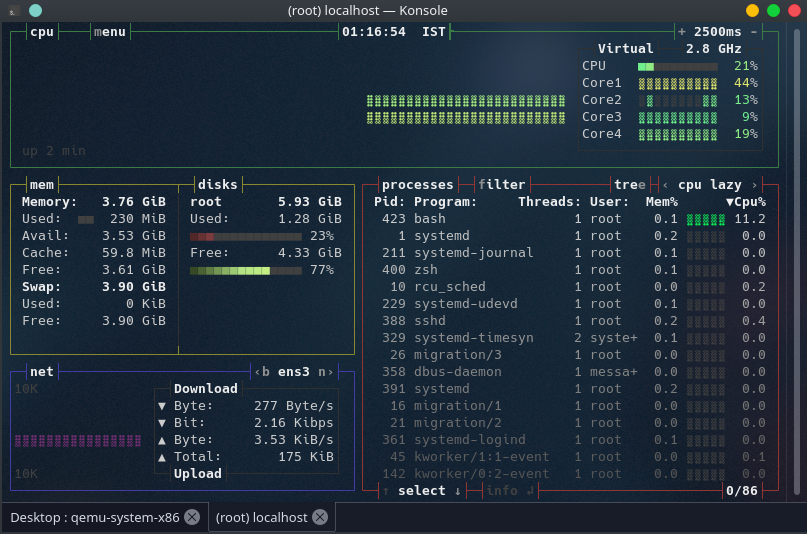
Task: Click the minus sign beside 2500ms
Action: tap(754, 31)
